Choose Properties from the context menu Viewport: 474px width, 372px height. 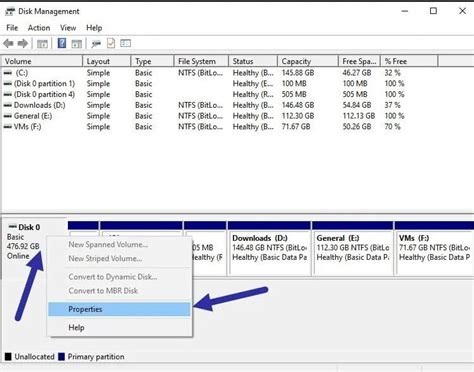(119, 309)
